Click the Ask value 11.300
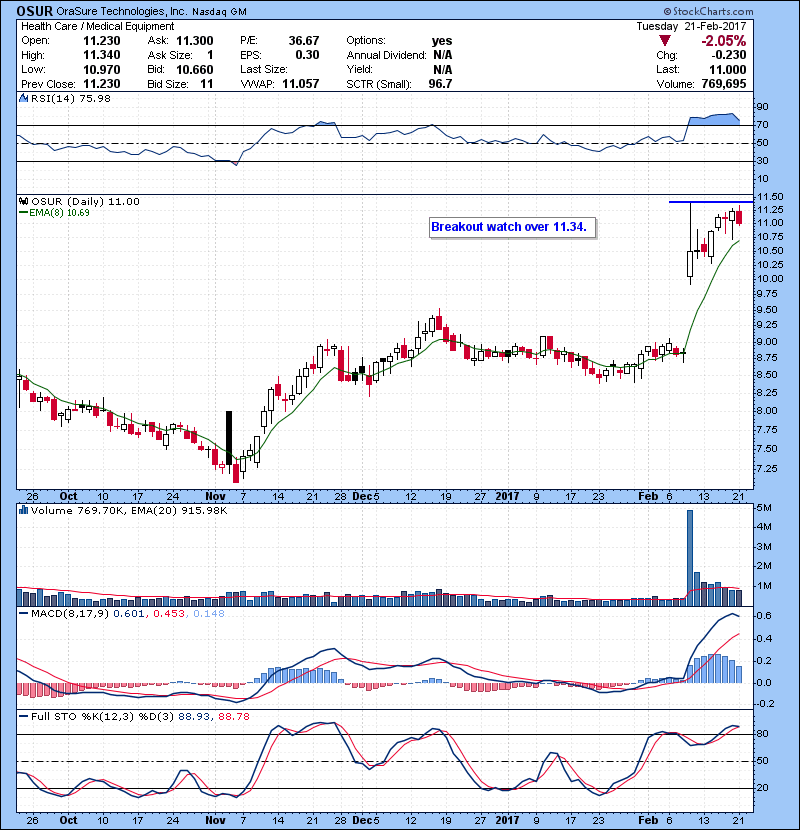 (x=195, y=41)
